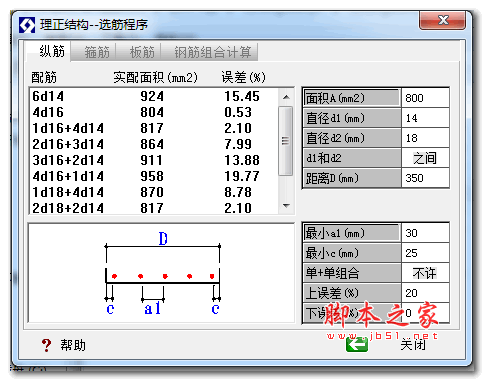Click the app logo icon in the title bar
This screenshot has height=382, width=485.
pyautogui.click(x=27, y=25)
